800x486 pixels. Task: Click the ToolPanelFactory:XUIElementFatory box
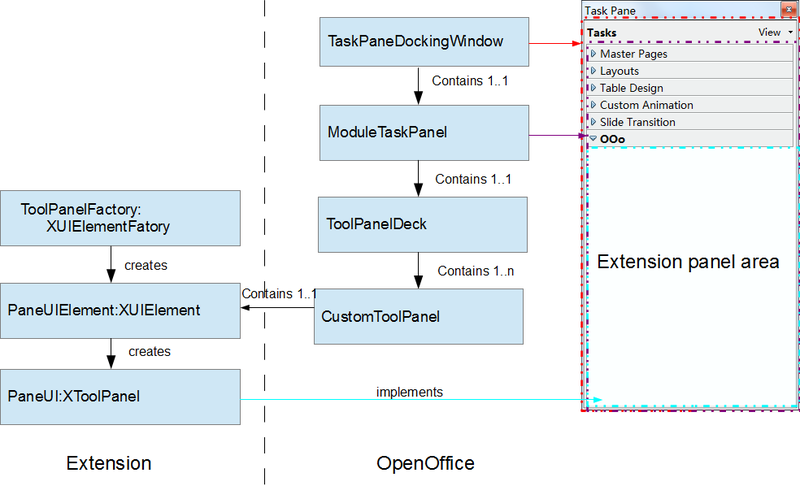click(120, 218)
